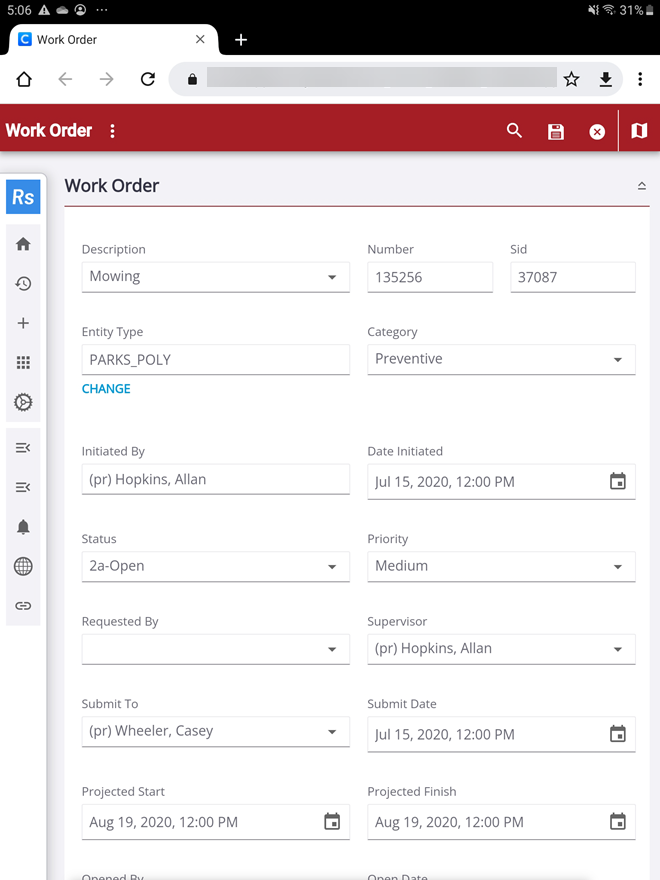This screenshot has width=660, height=880.
Task: Click the plus icon in the sidebar
Action: click(23, 323)
